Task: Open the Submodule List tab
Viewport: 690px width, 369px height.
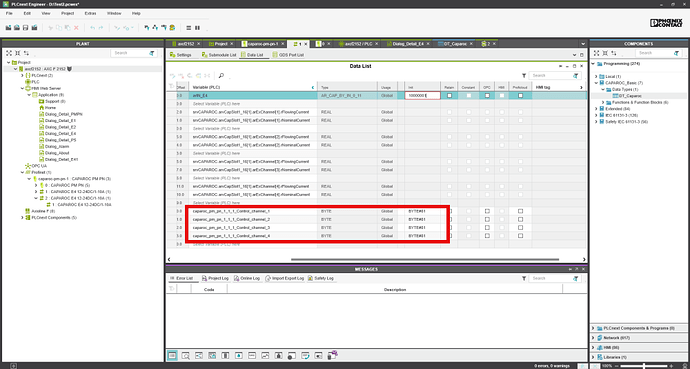Action: pos(219,55)
